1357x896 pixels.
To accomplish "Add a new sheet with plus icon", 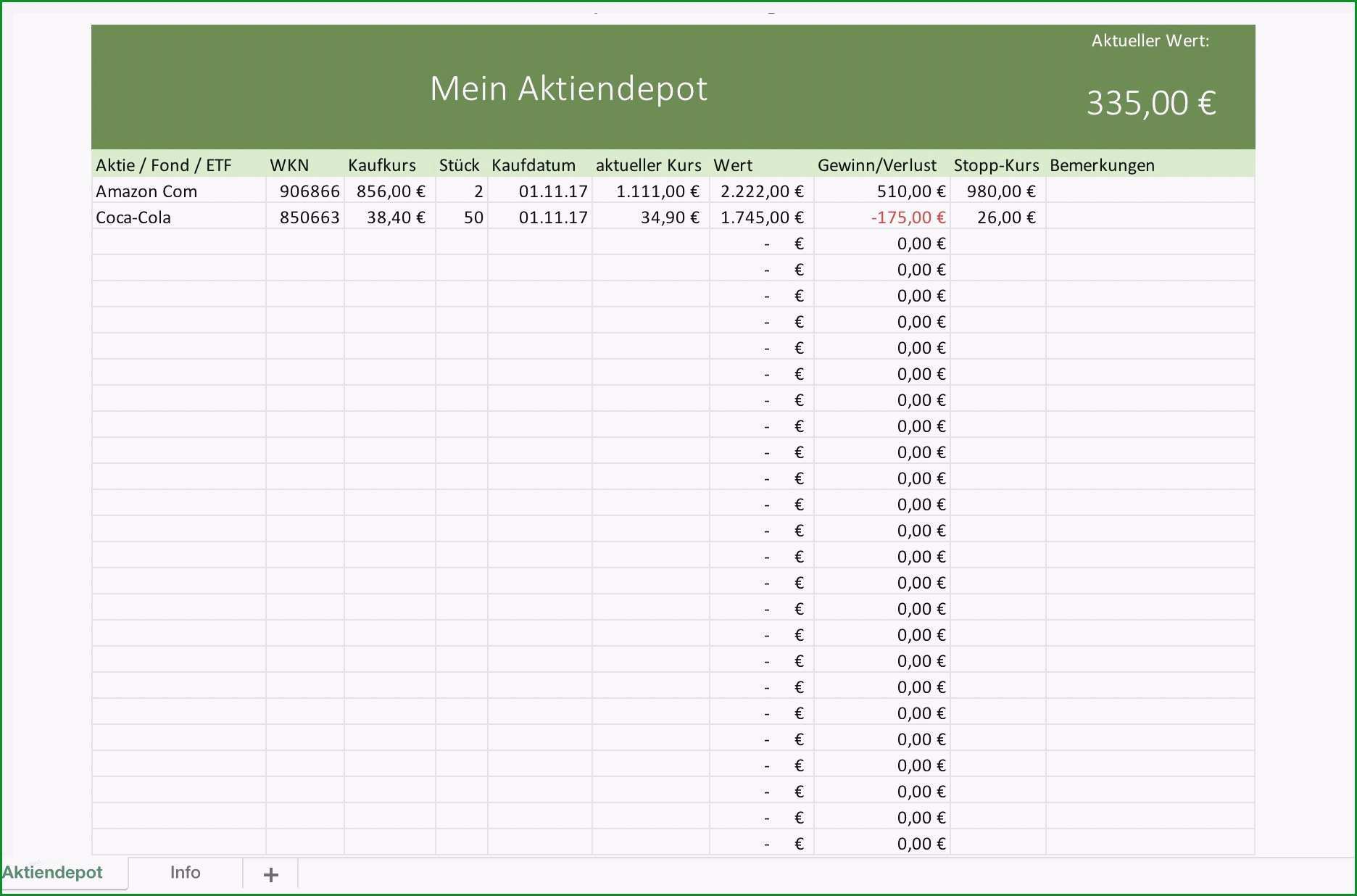I will coord(270,874).
